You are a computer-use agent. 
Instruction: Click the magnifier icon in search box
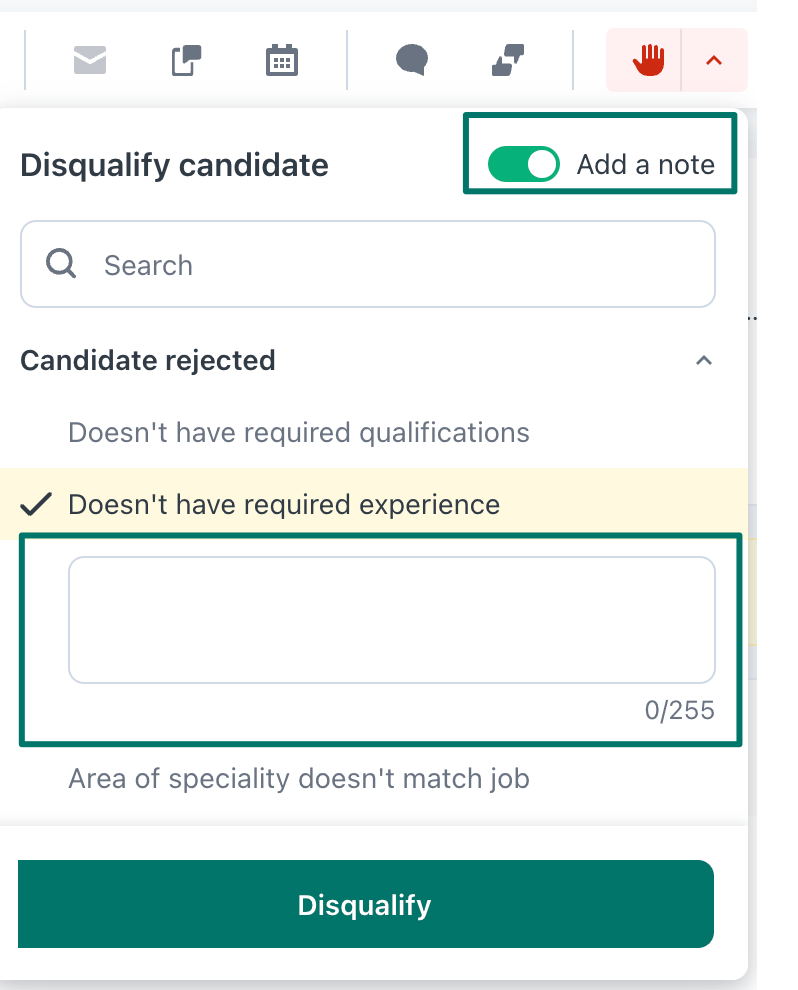[62, 264]
